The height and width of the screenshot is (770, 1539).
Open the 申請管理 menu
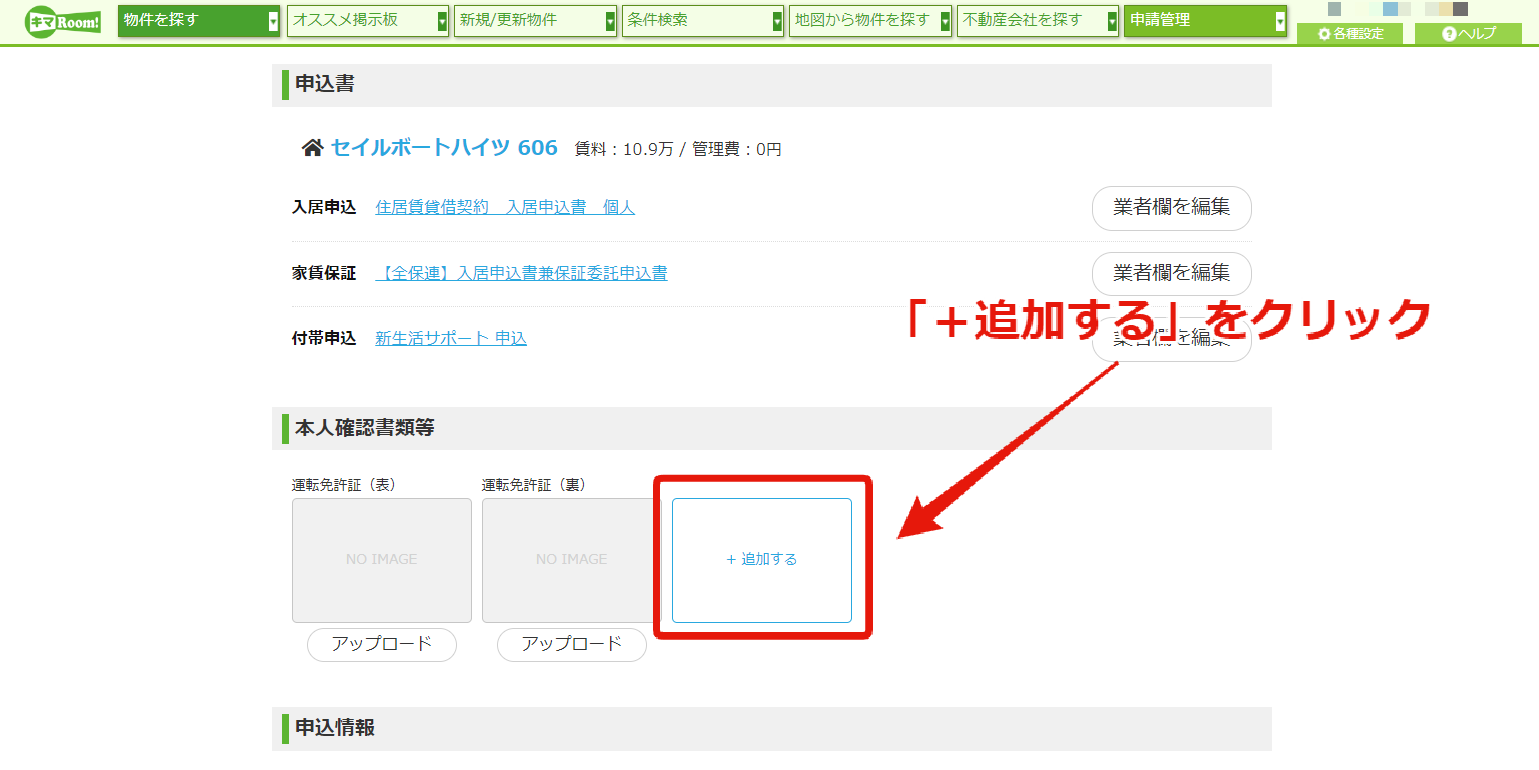(x=1205, y=20)
